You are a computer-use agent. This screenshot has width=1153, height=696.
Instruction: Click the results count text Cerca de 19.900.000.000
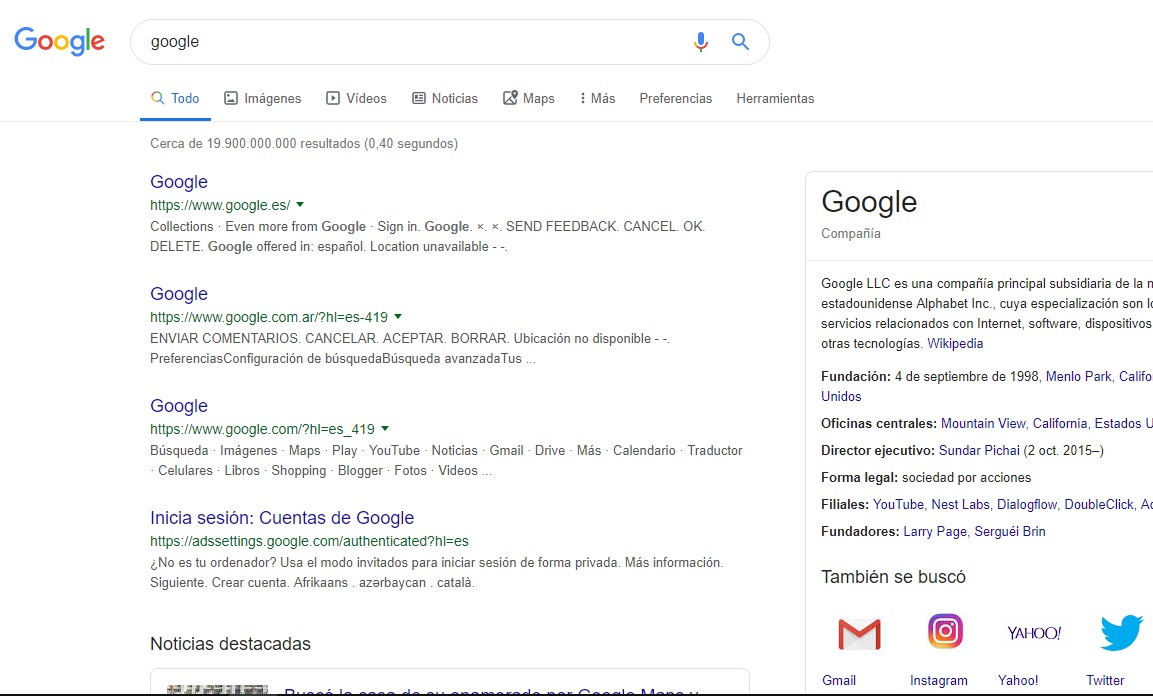pyautogui.click(x=304, y=143)
